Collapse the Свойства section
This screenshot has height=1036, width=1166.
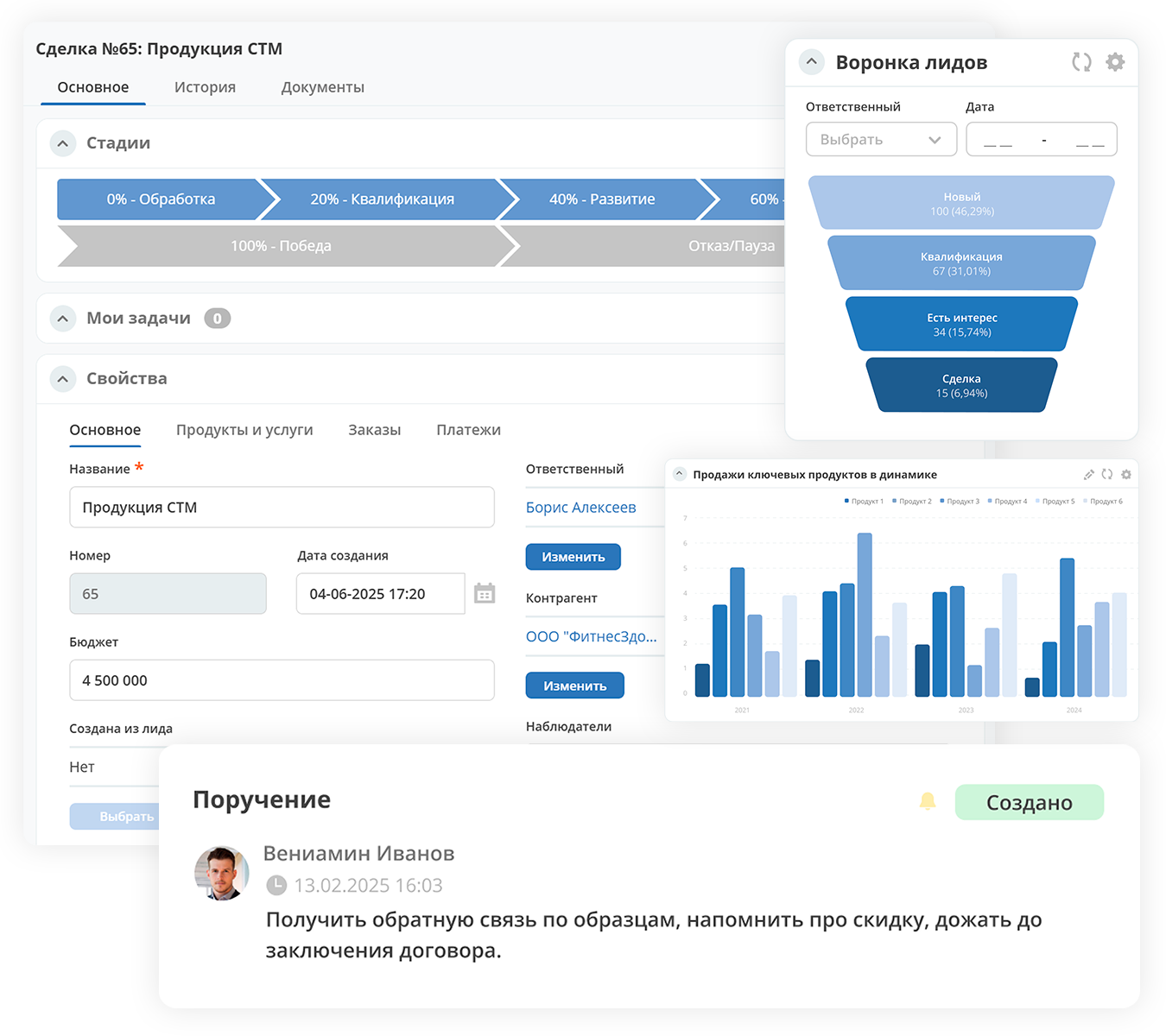63,379
